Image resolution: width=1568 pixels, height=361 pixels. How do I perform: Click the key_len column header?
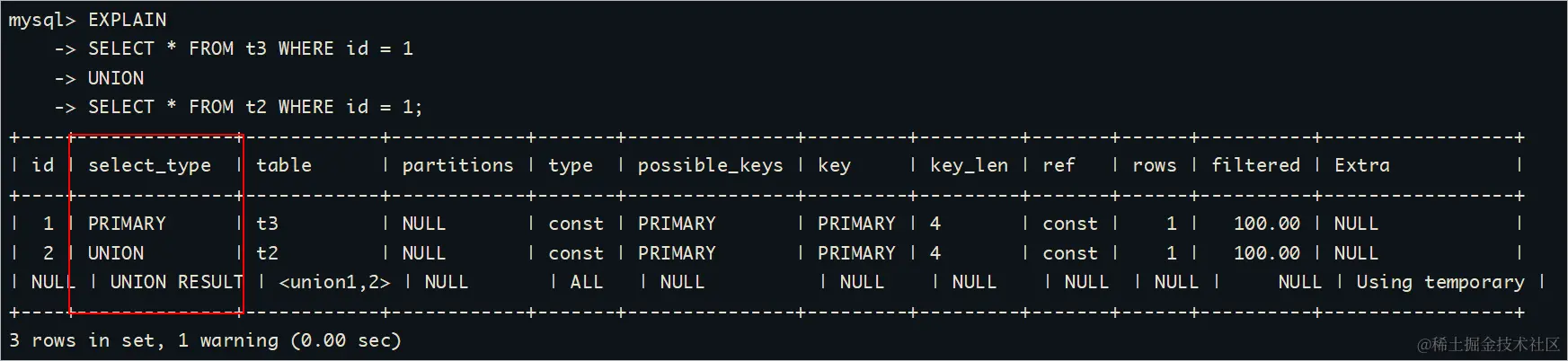969,165
